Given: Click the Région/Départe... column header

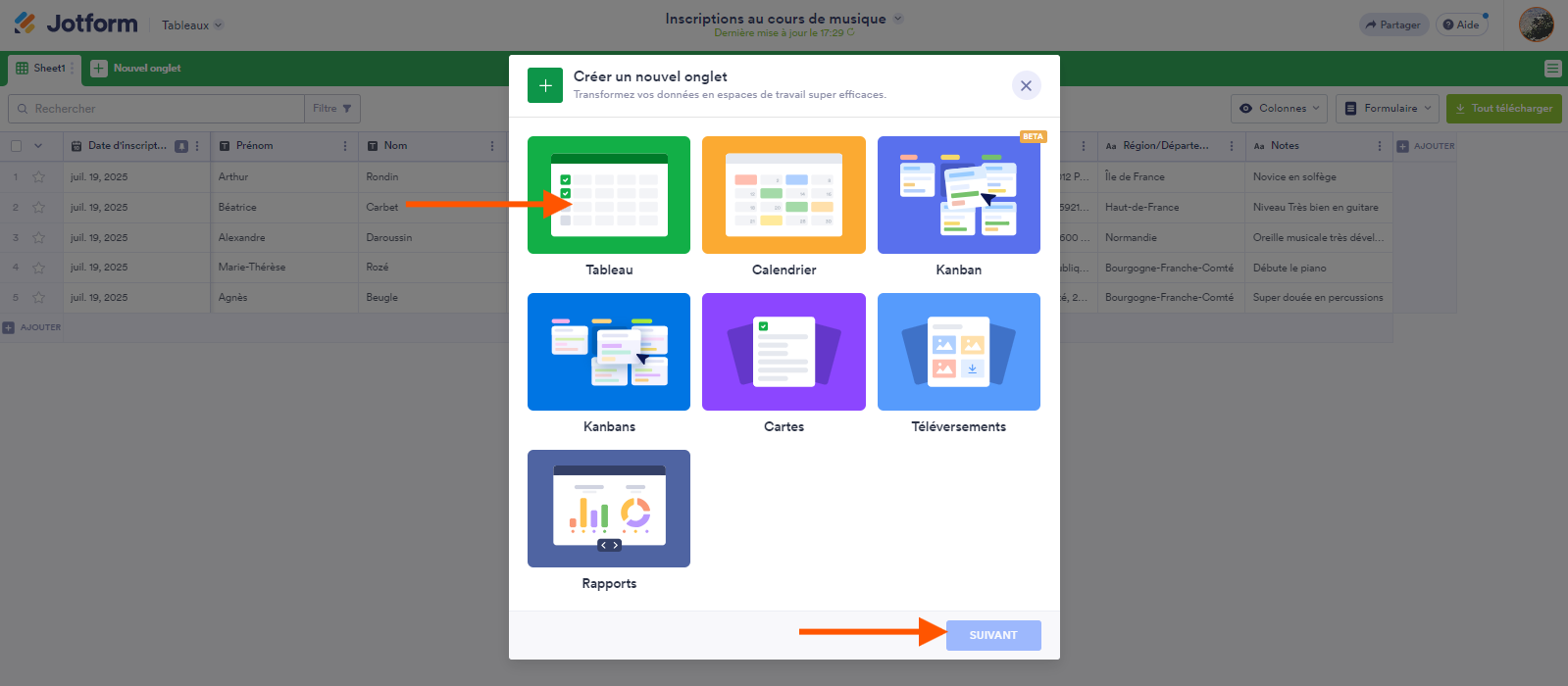Looking at the screenshot, I should tap(1171, 146).
